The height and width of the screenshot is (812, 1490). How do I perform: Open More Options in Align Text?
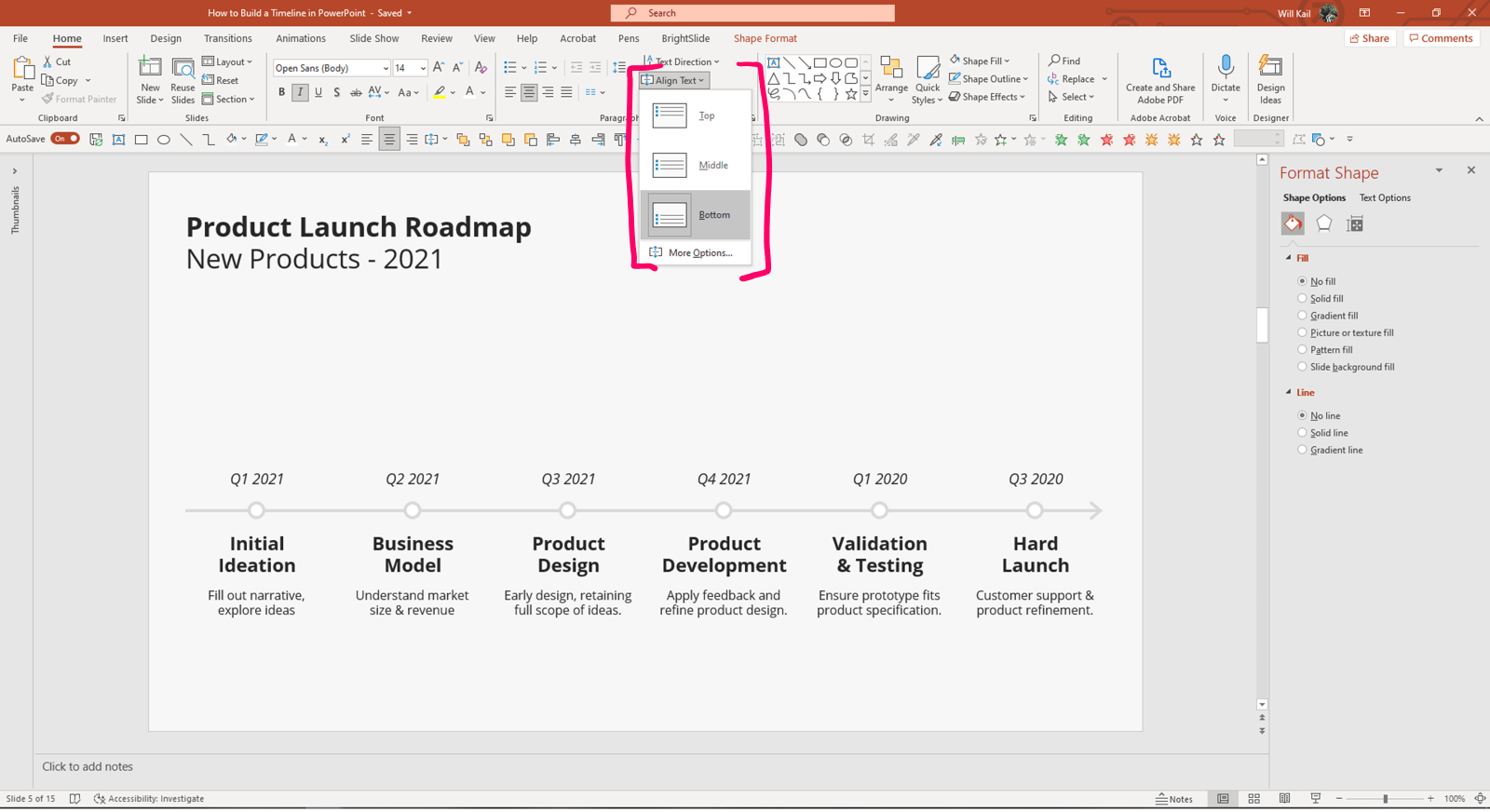click(x=696, y=252)
